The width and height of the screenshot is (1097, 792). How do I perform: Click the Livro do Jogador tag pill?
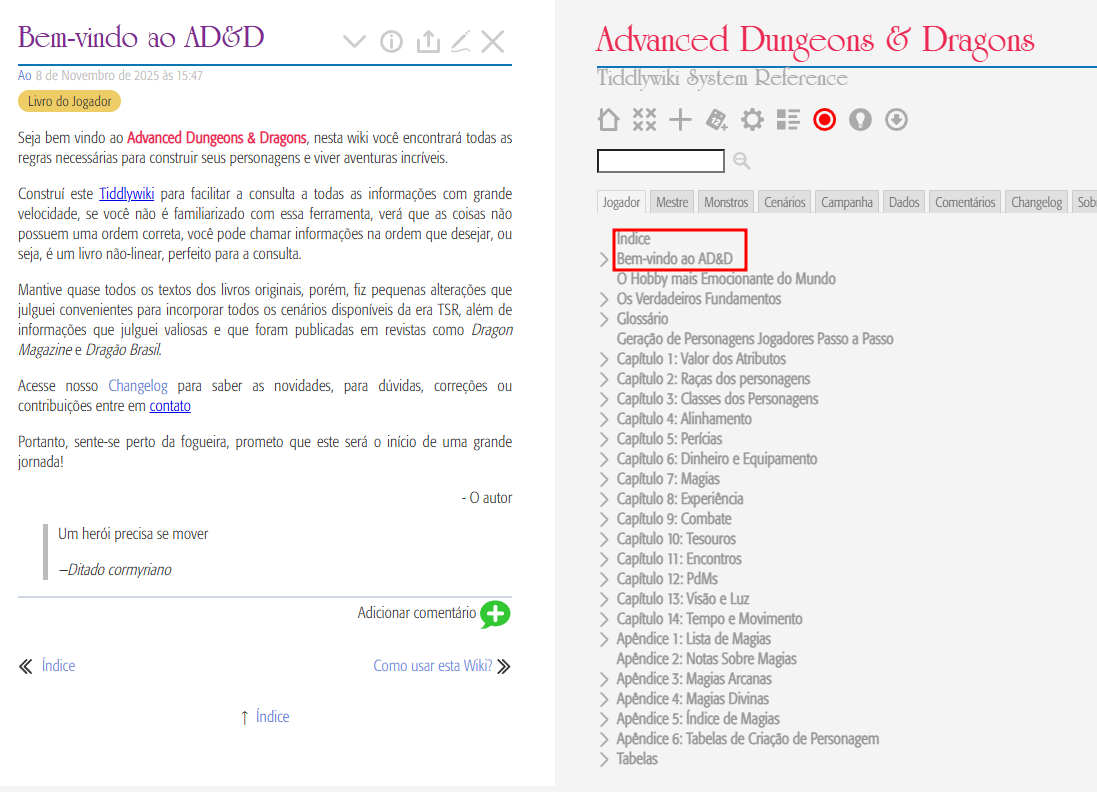[x=69, y=101]
